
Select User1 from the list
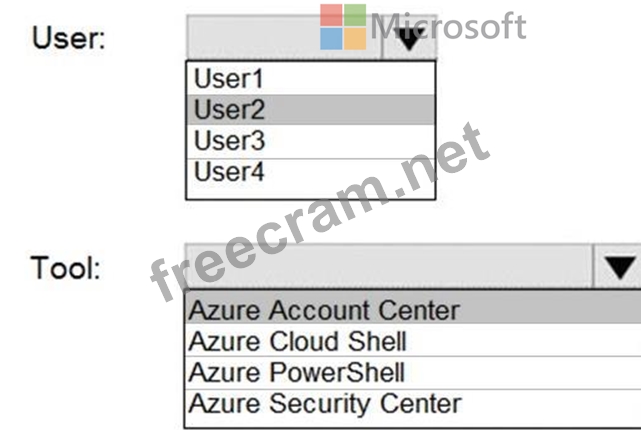point(311,78)
